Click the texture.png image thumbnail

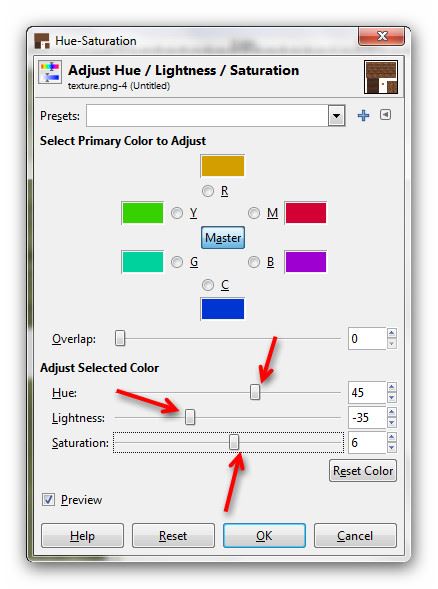(381, 77)
